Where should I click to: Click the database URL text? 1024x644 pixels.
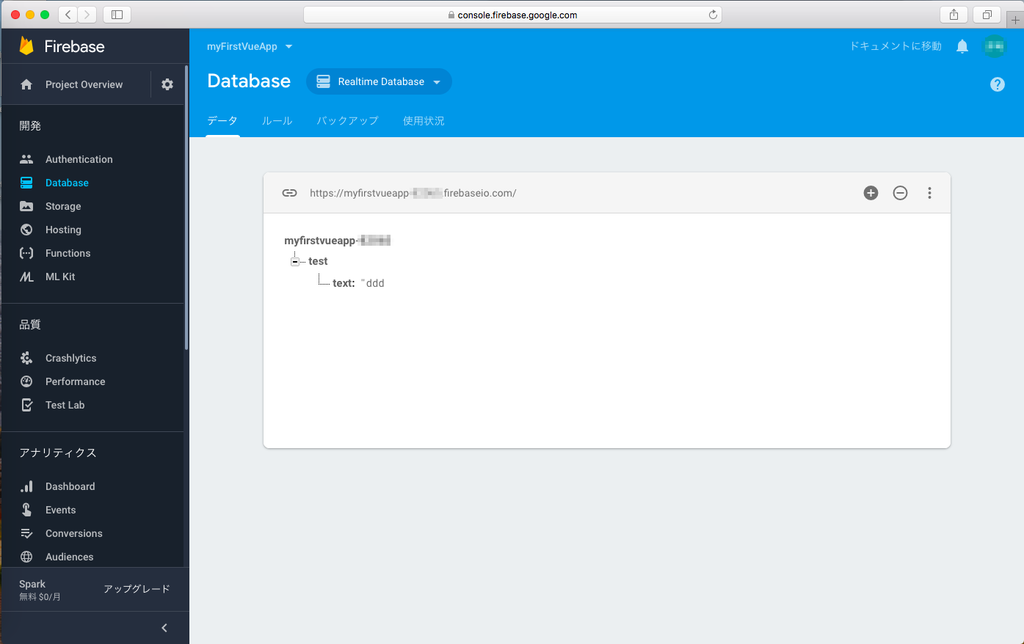413,193
